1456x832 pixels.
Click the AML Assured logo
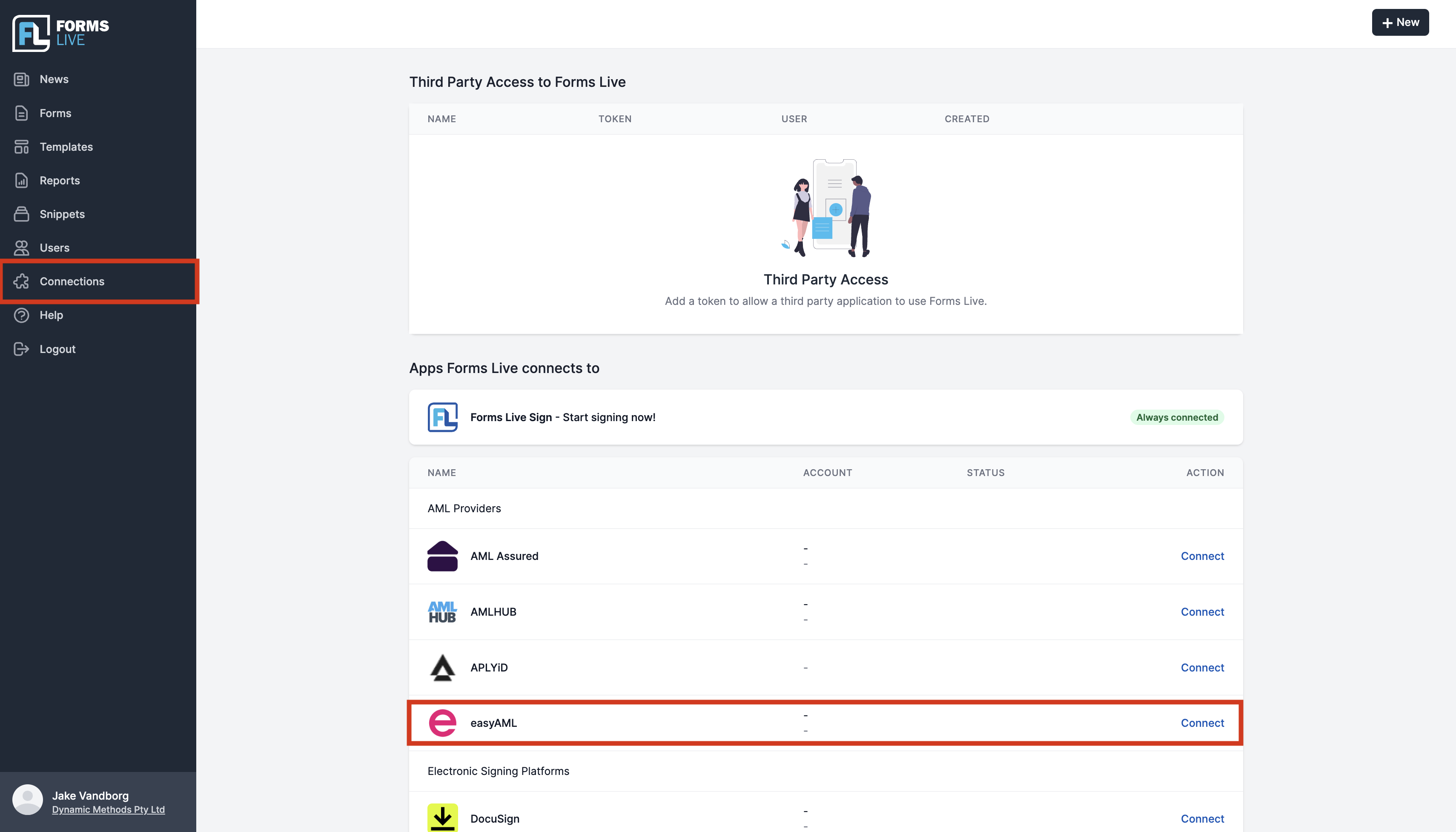443,556
